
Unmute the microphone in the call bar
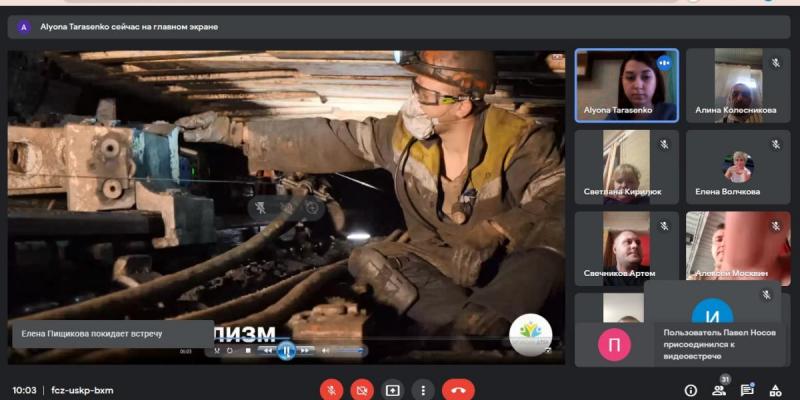point(332,390)
